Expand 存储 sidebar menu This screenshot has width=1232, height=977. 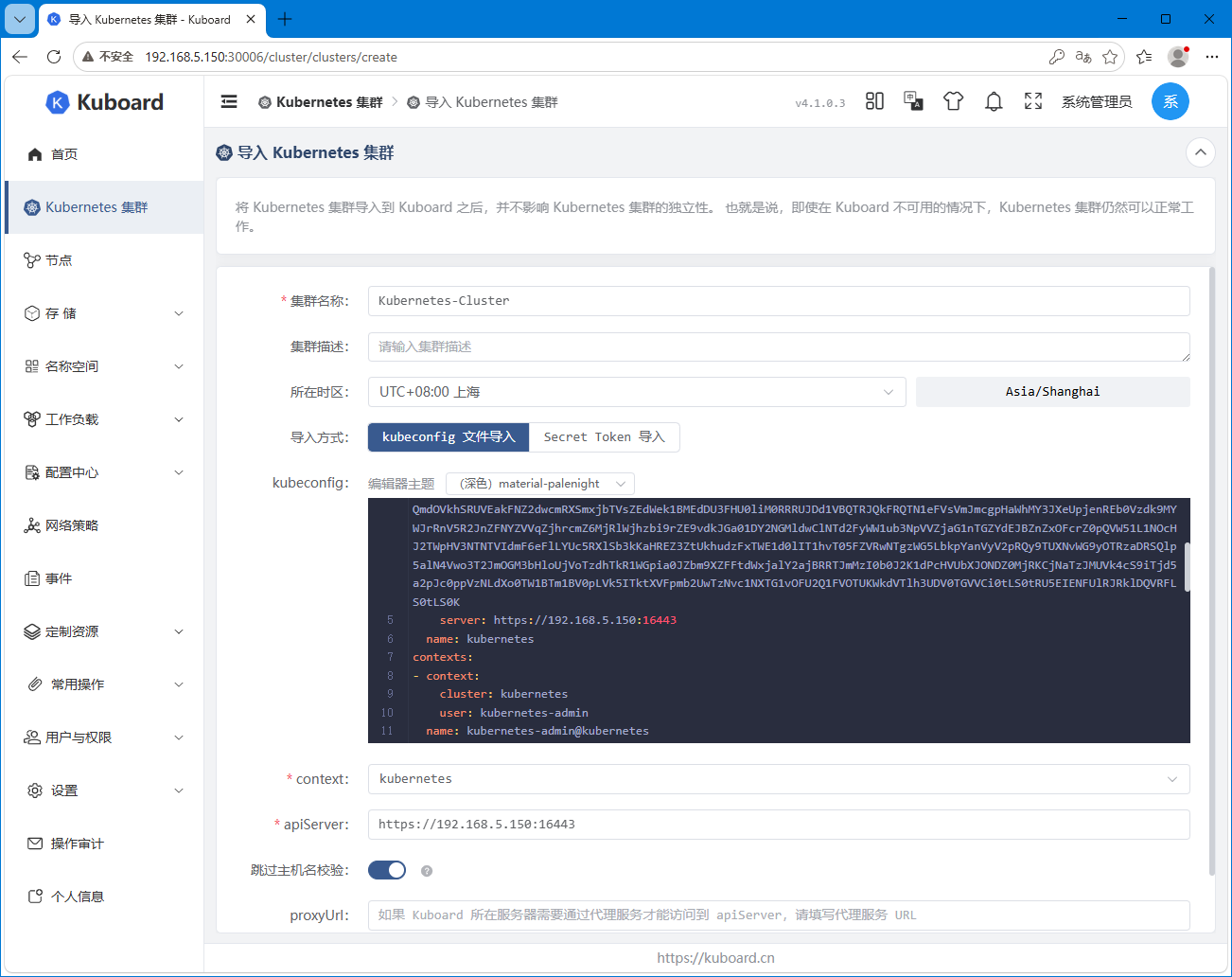104,313
